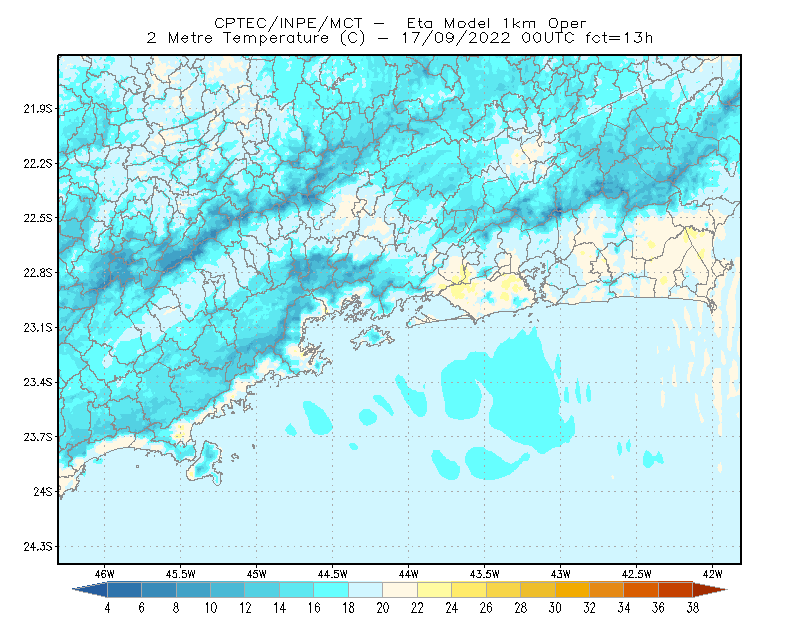Click the legend value 18

point(348,608)
